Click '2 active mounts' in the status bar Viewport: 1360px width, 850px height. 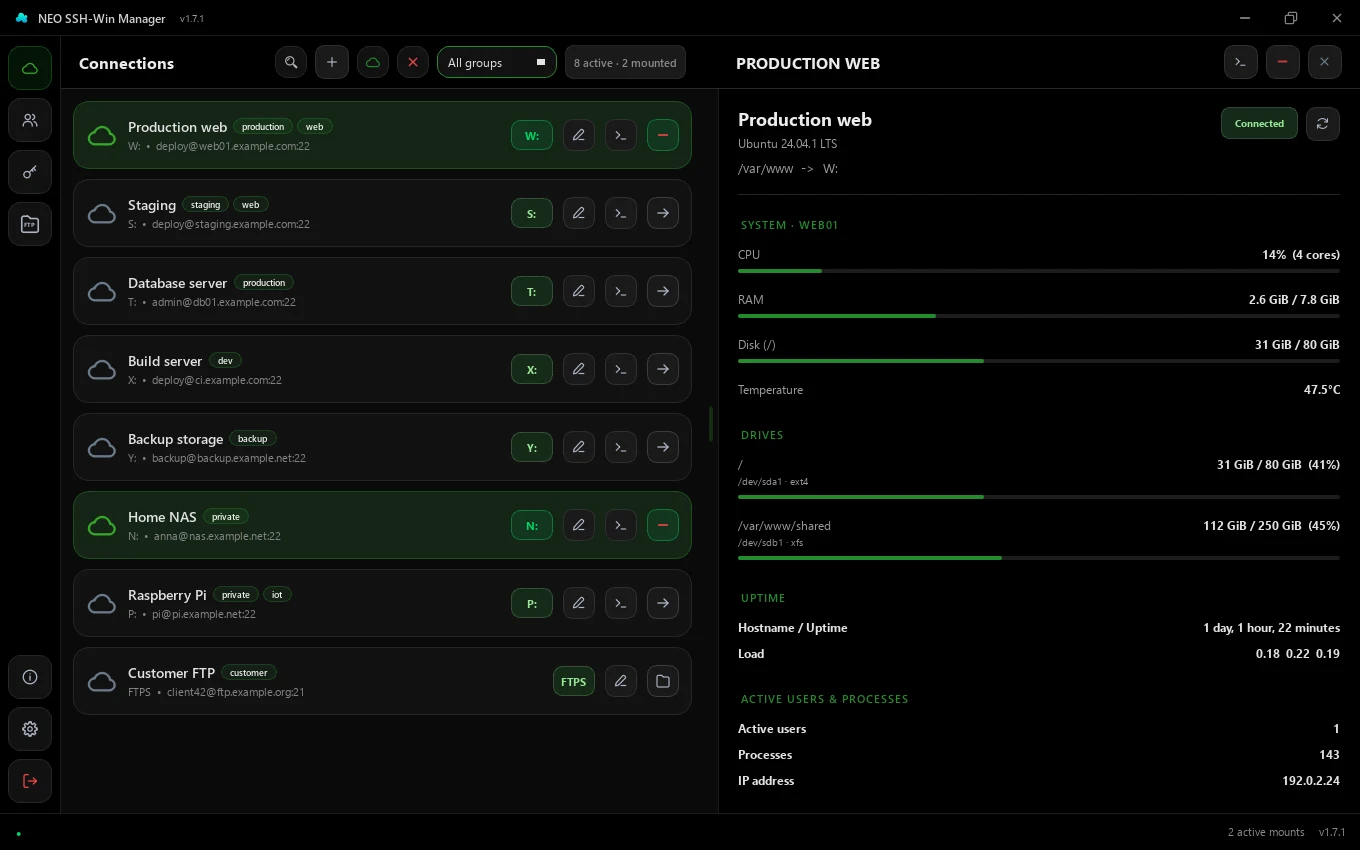click(1266, 832)
